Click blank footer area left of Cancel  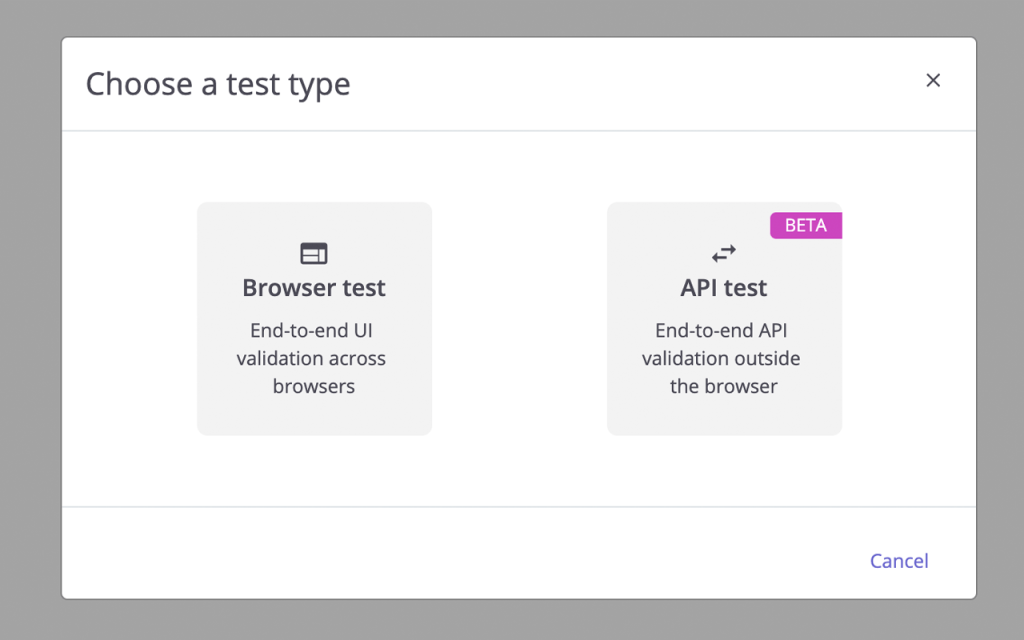point(457,554)
